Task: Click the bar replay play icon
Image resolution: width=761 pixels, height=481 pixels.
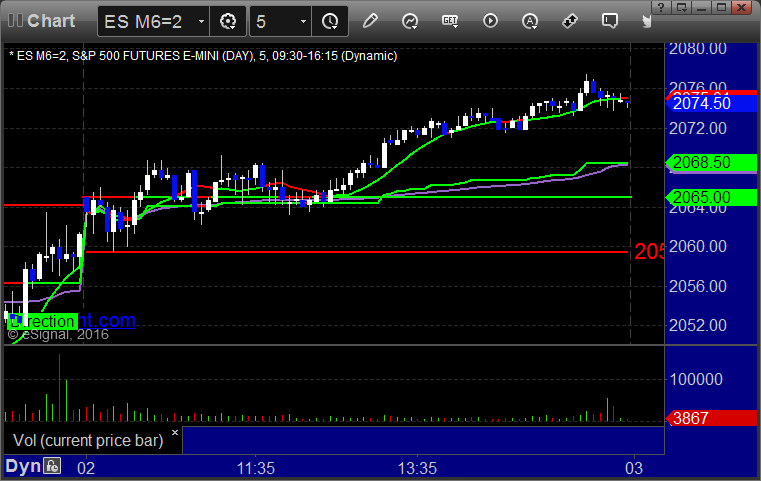Action: pyautogui.click(x=490, y=21)
